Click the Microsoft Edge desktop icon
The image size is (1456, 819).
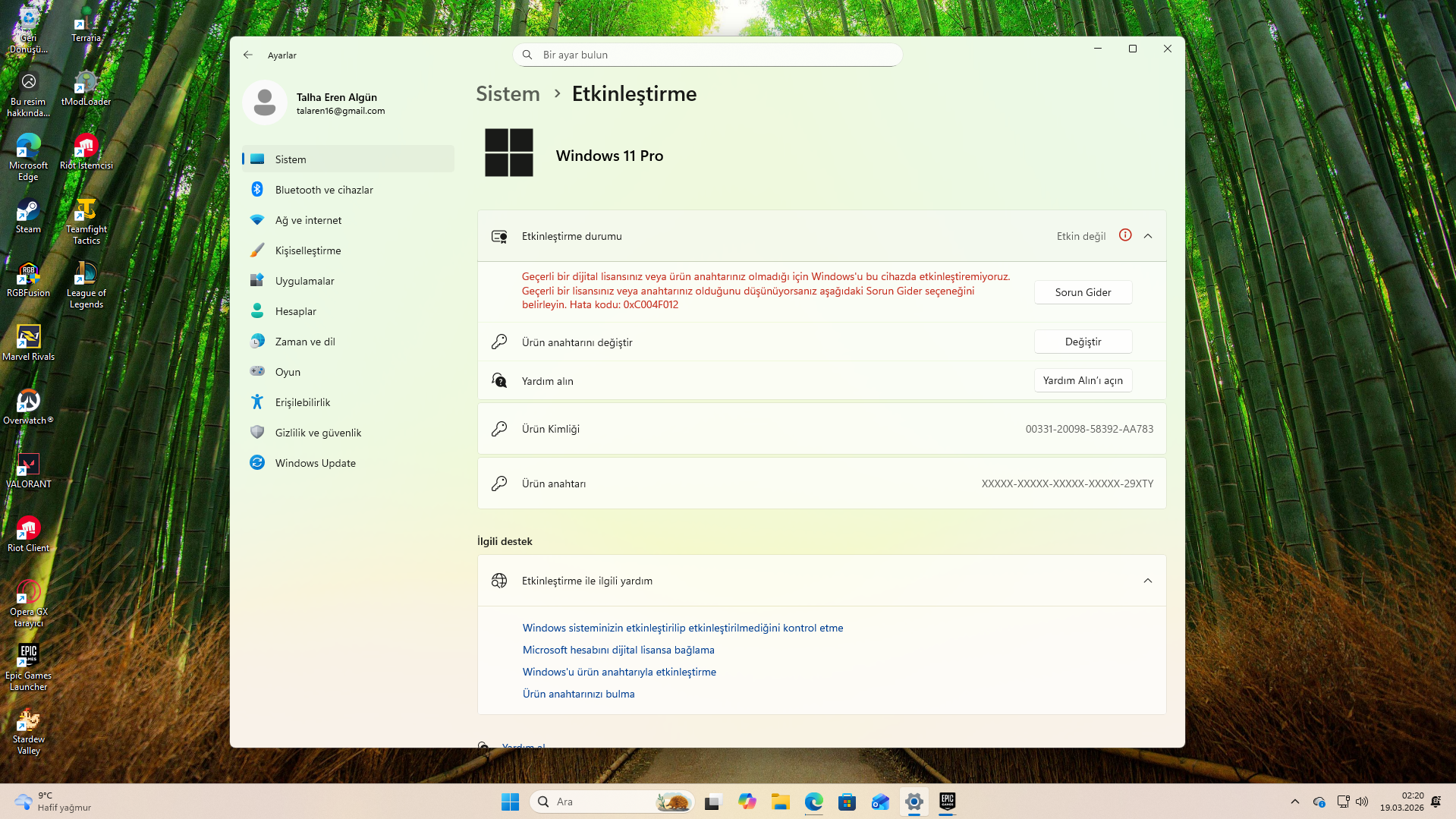pyautogui.click(x=28, y=157)
